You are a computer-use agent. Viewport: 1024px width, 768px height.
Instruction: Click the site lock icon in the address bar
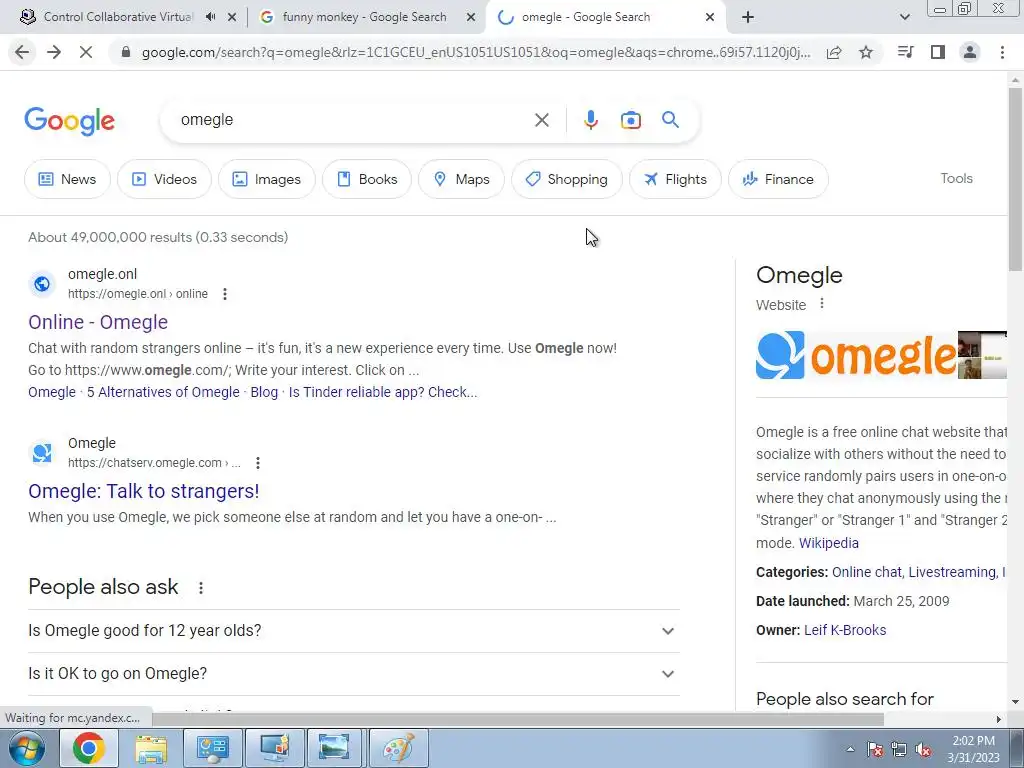(126, 52)
